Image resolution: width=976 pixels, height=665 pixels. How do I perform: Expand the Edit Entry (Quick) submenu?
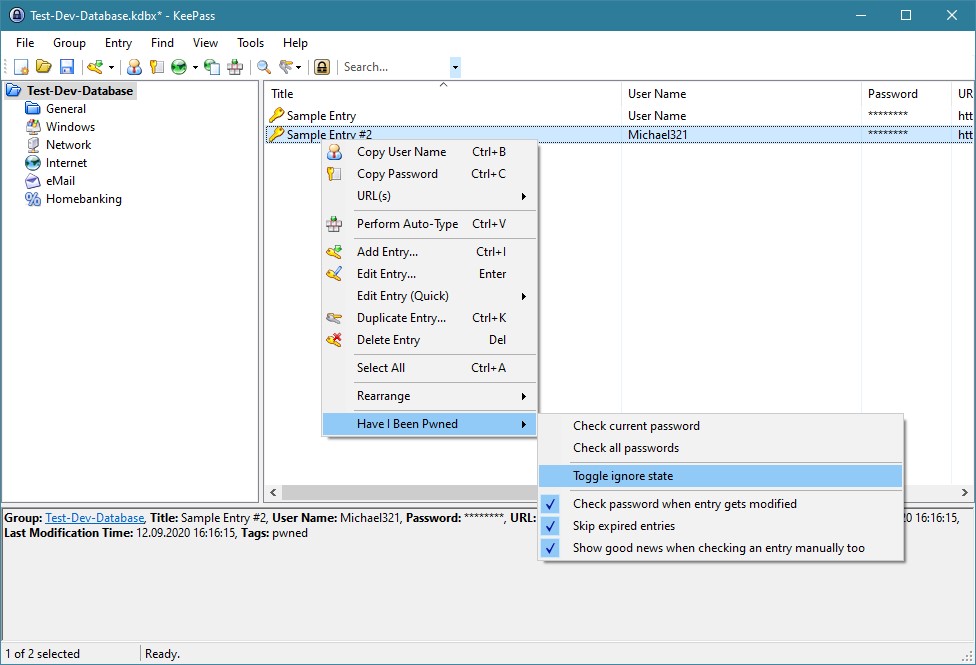[429, 296]
